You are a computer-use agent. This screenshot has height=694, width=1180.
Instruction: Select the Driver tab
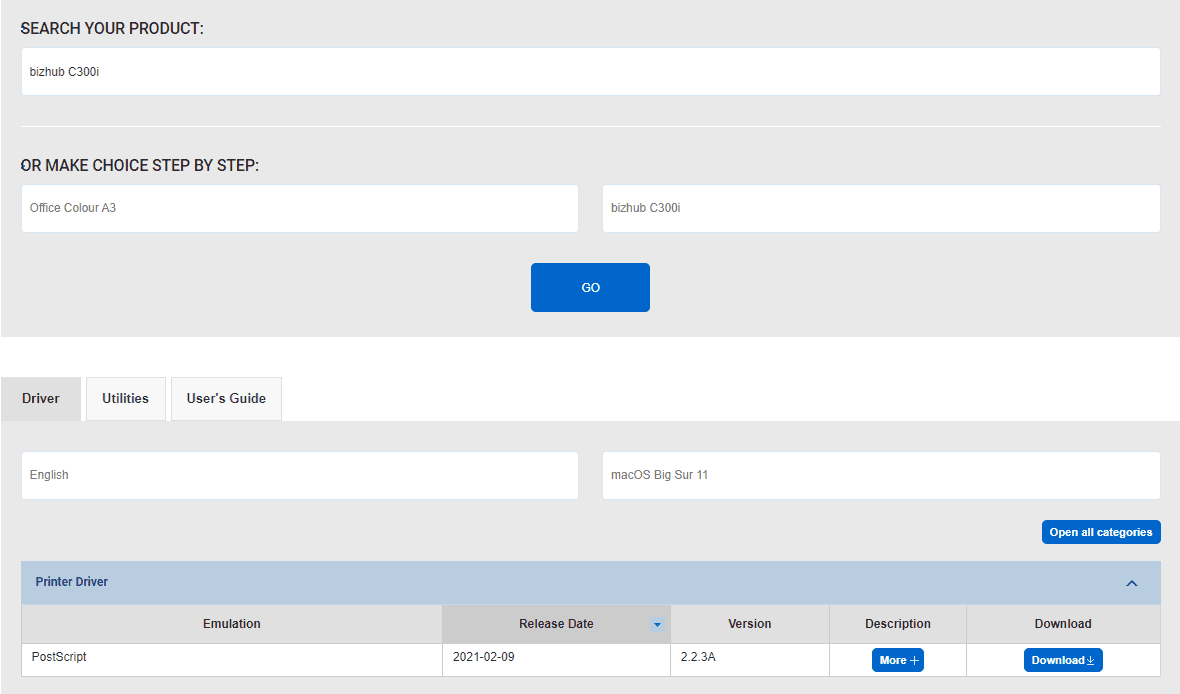coord(41,399)
